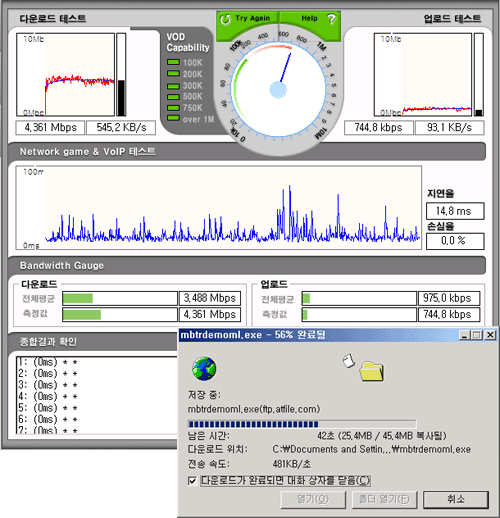
Task: Click the 100K VOD capability indicator
Action: [x=173, y=62]
